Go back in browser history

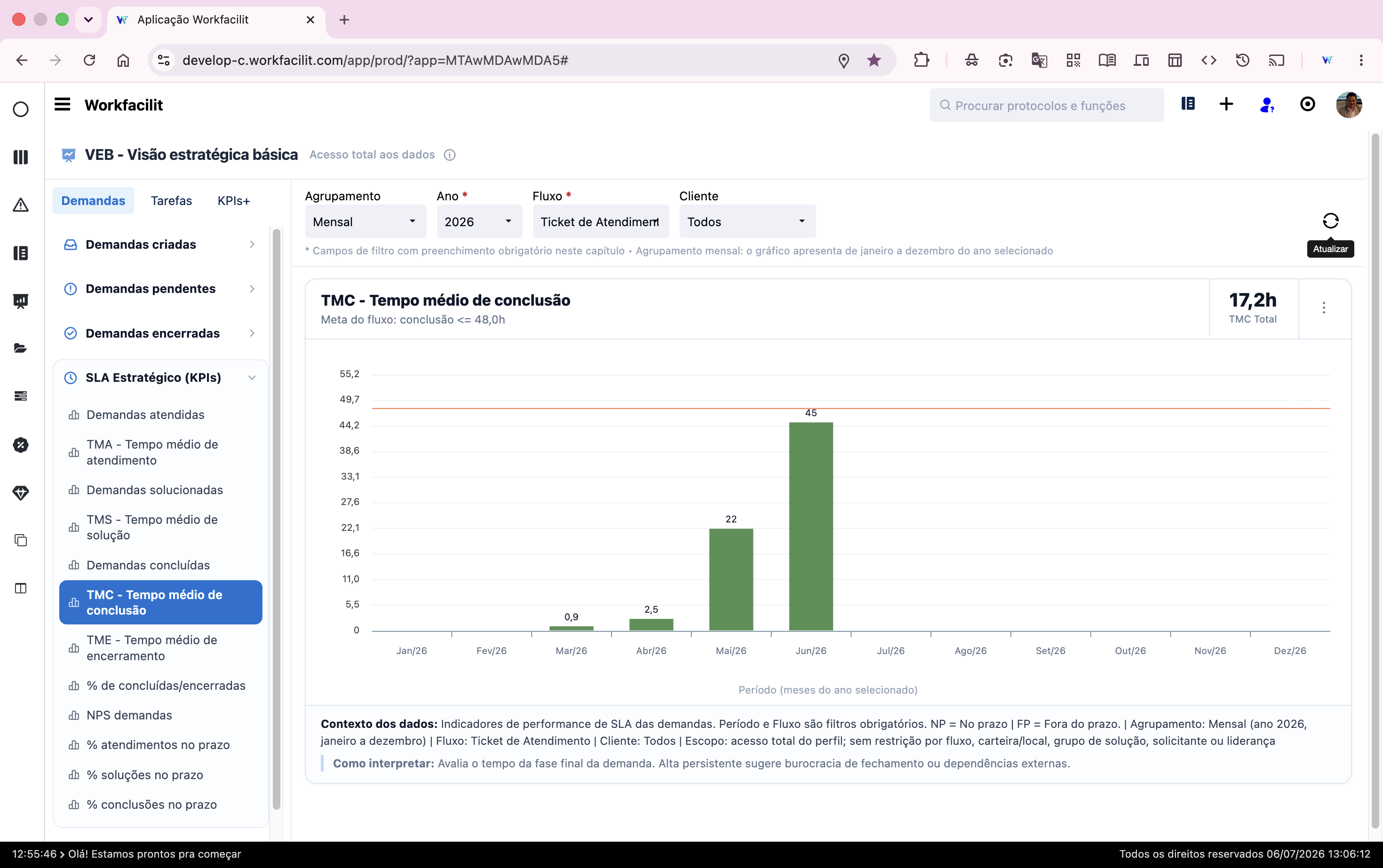[x=22, y=60]
